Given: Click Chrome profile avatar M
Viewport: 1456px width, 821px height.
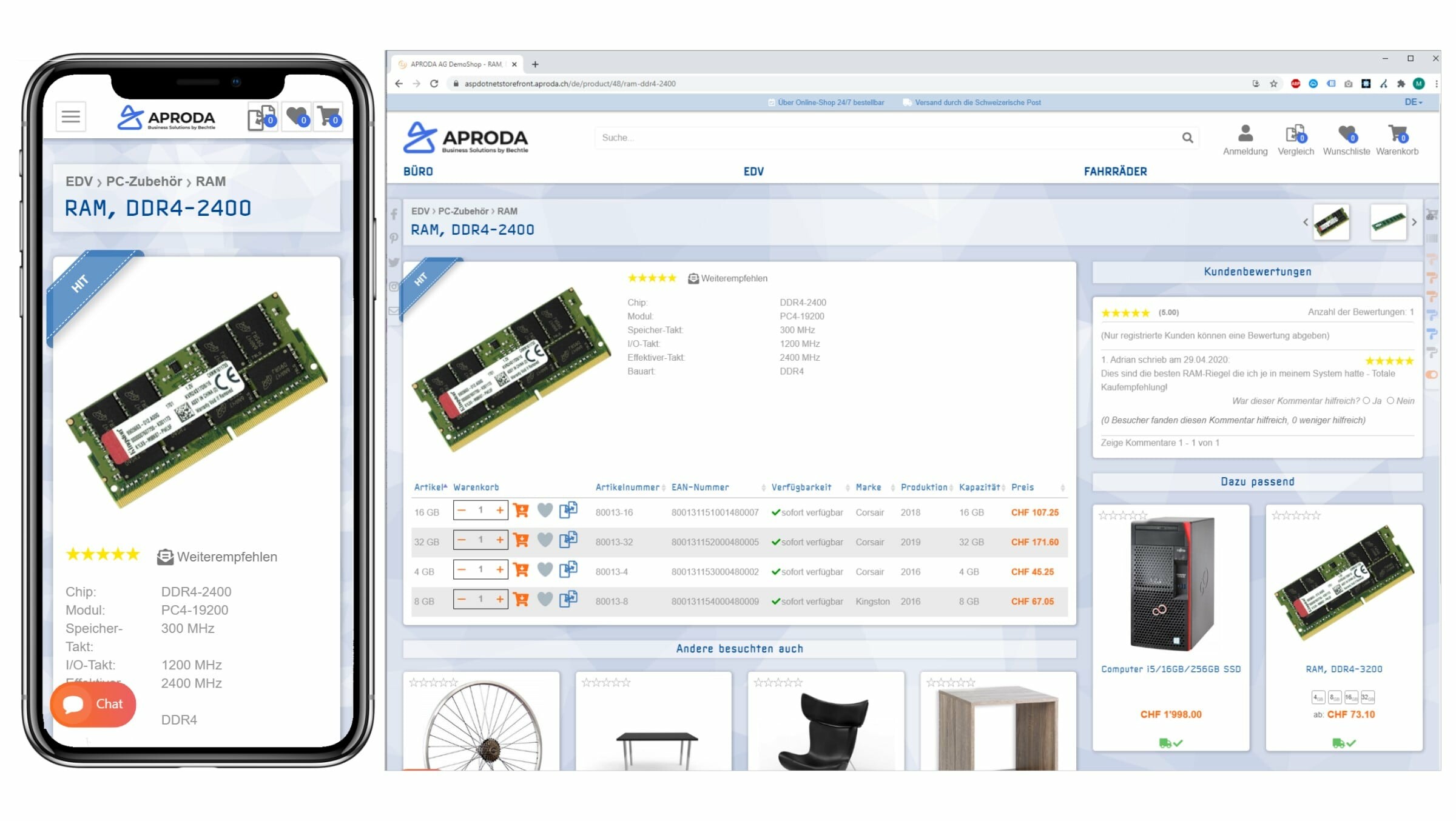Looking at the screenshot, I should click(1418, 84).
